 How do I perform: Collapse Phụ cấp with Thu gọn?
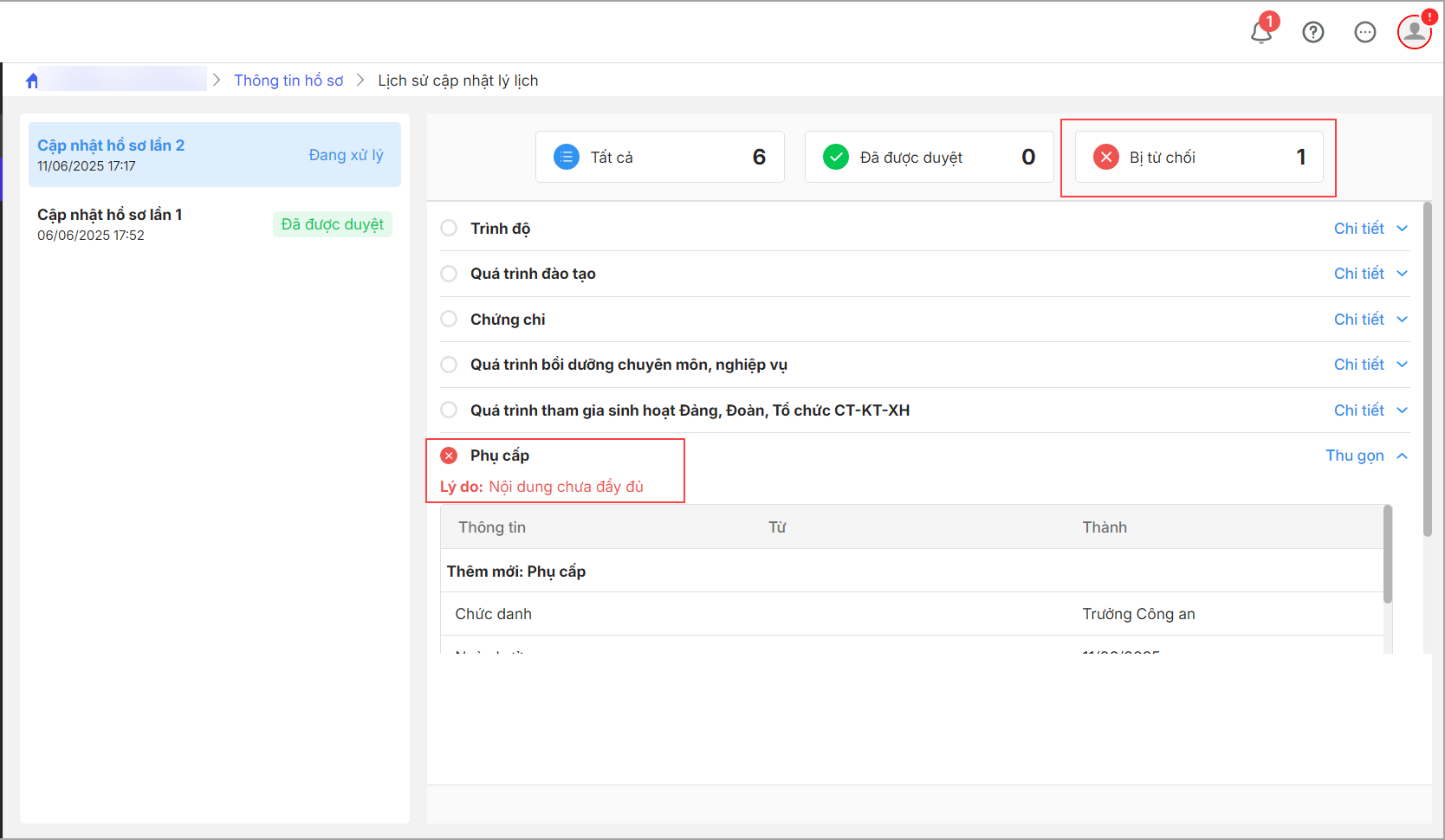coord(1365,456)
